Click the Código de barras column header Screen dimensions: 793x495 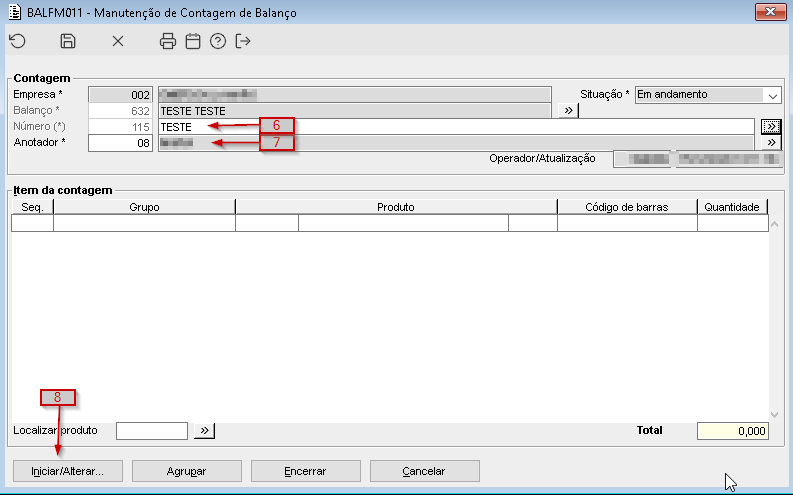[x=627, y=207]
